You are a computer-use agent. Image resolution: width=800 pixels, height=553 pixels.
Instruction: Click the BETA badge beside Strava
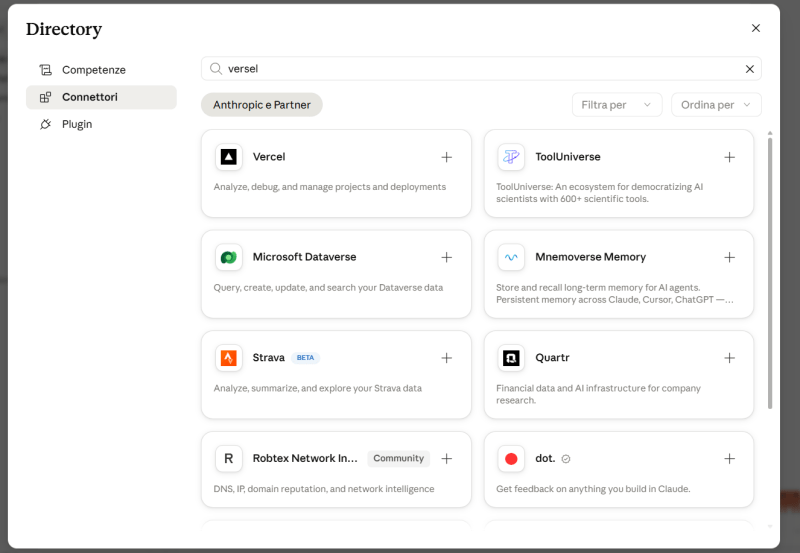coord(305,358)
